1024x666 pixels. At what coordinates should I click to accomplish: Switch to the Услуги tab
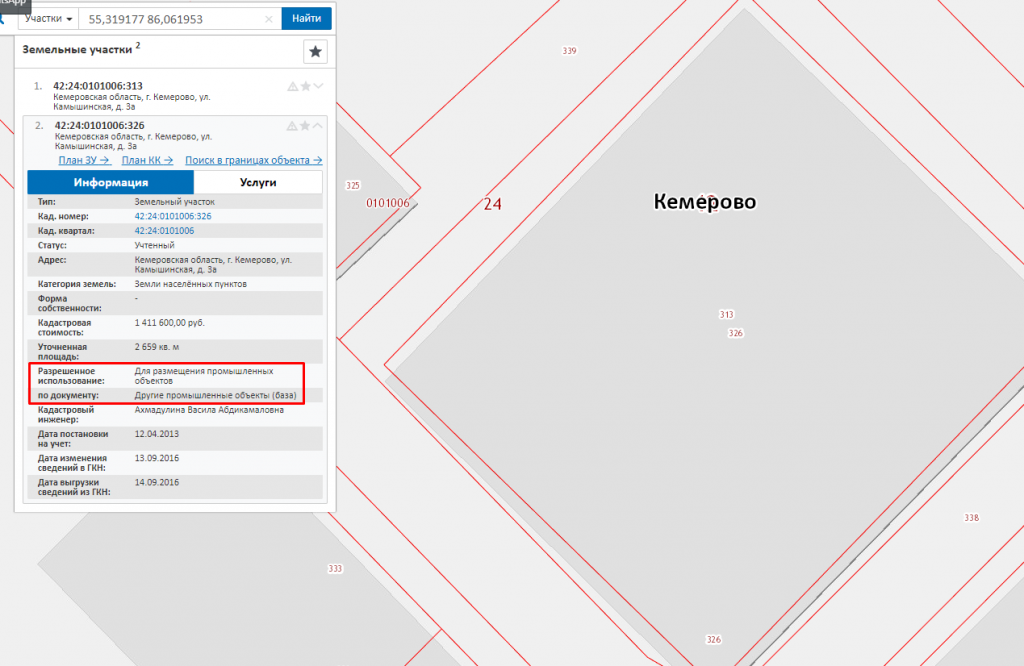[x=258, y=182]
